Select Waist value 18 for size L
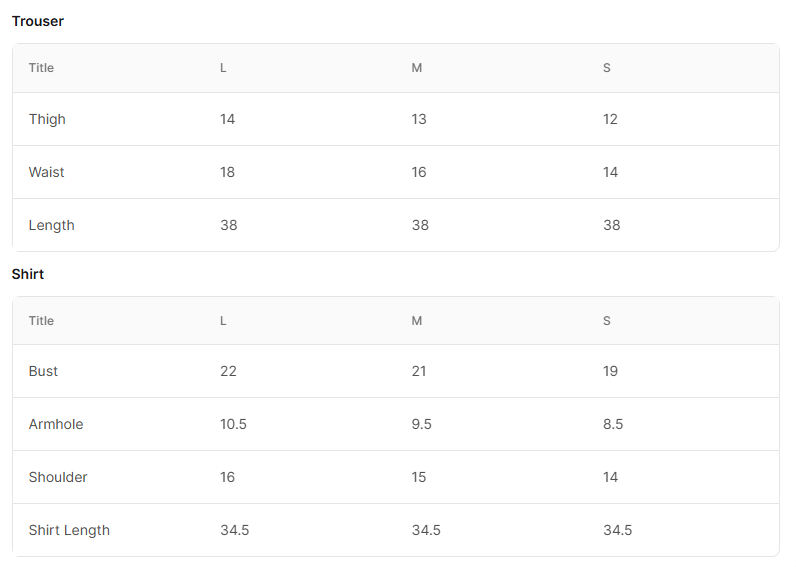Viewport: 796px width, 567px height. 227,172
